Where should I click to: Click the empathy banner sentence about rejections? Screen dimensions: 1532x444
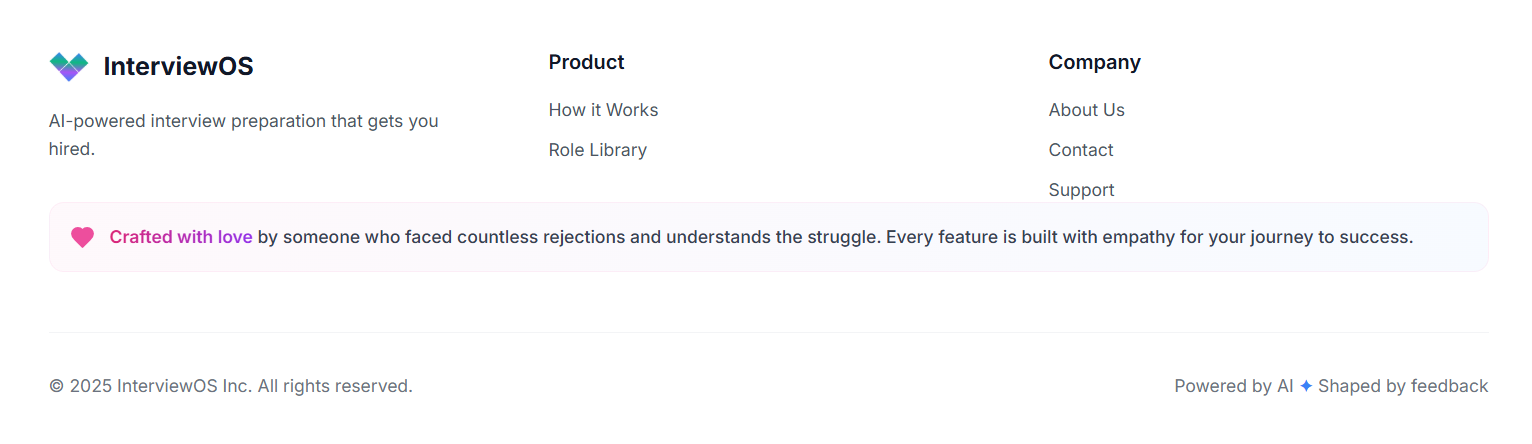pyautogui.click(x=761, y=237)
